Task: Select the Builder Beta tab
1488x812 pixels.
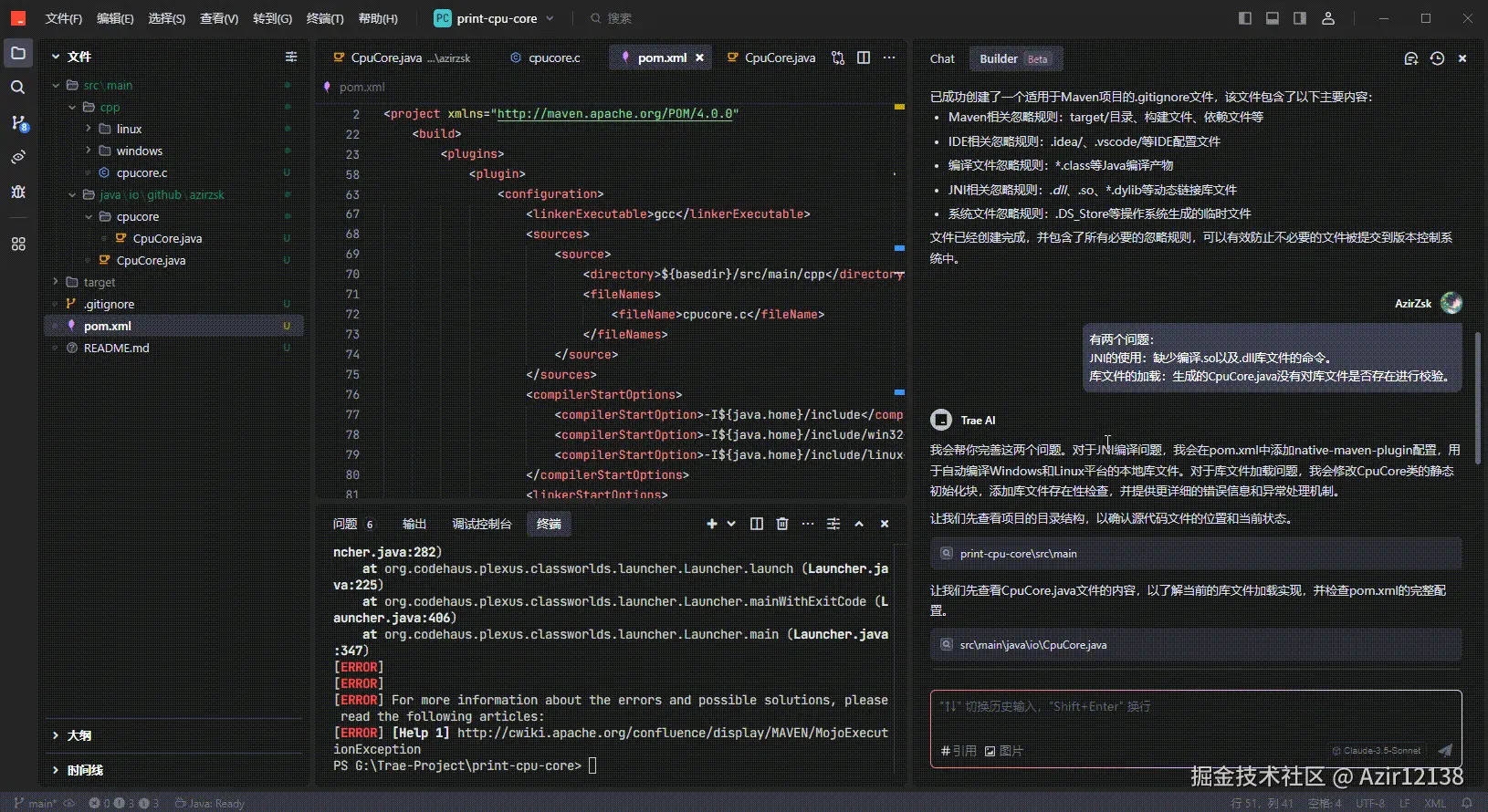Action: (1015, 58)
